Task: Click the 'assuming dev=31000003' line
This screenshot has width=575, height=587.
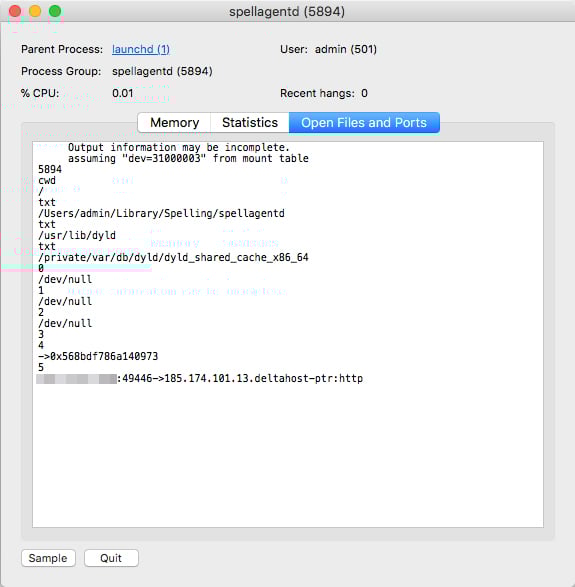Action: [188, 158]
